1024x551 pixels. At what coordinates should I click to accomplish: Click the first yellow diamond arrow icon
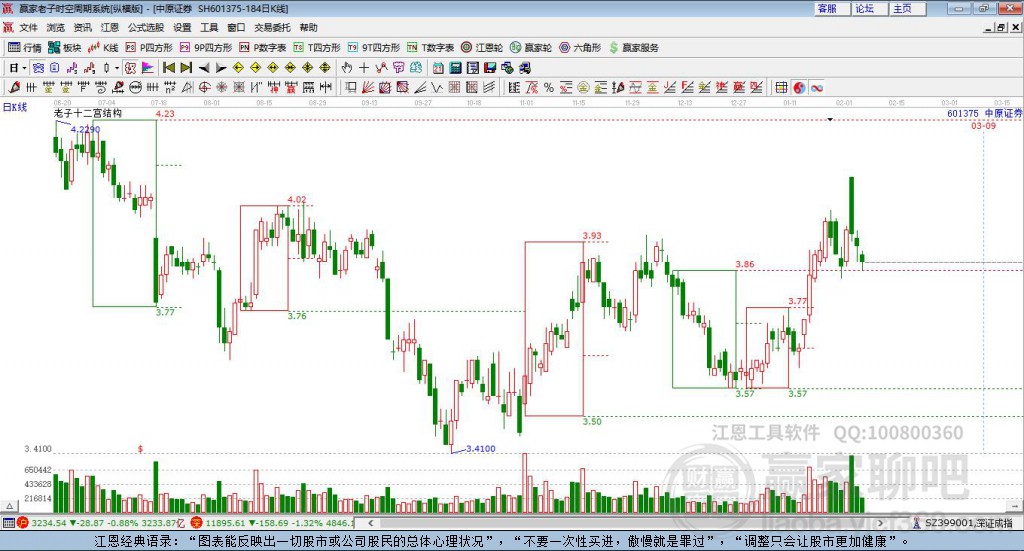tap(238, 68)
